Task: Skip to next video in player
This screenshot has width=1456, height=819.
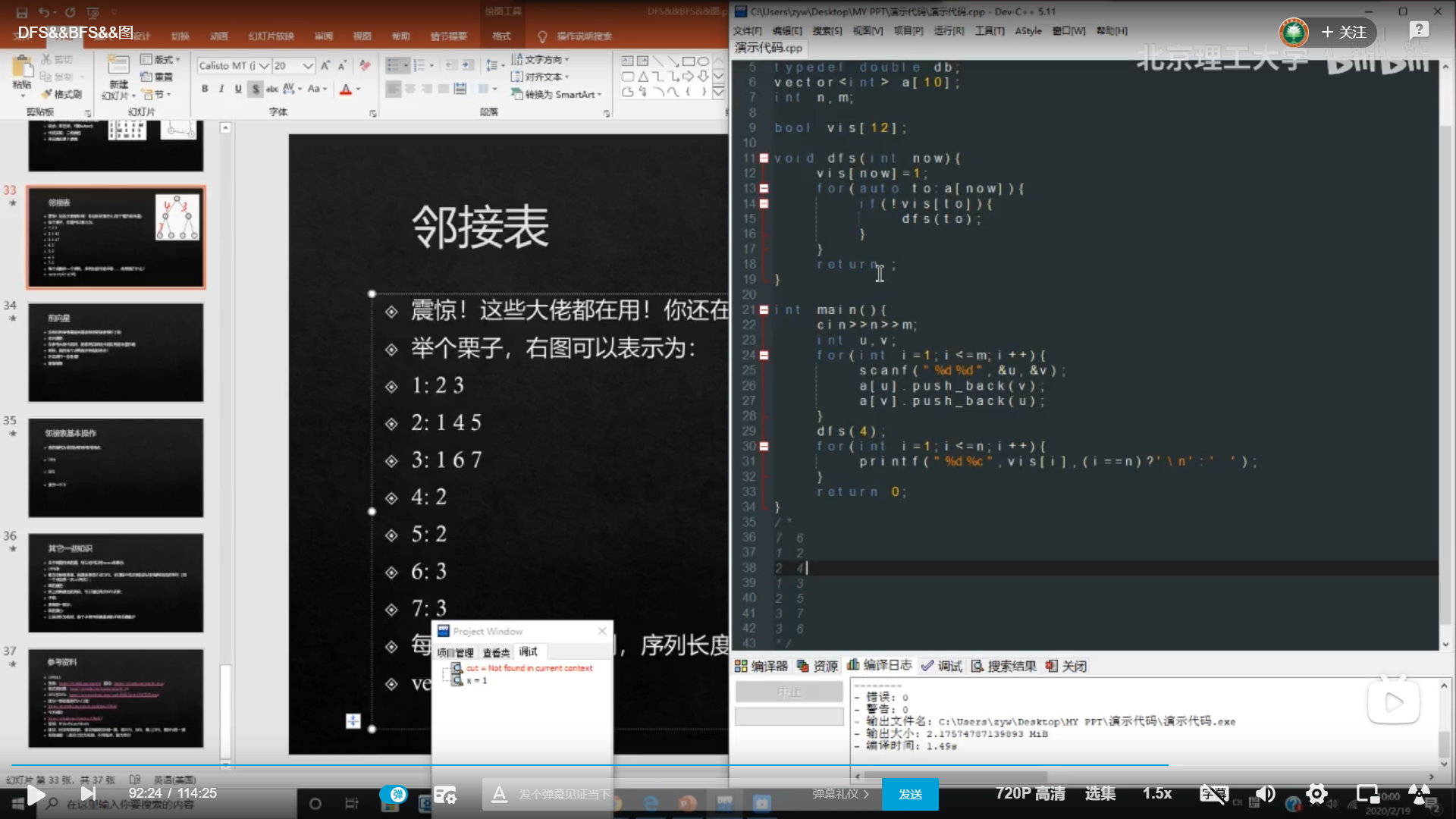Action: click(88, 793)
